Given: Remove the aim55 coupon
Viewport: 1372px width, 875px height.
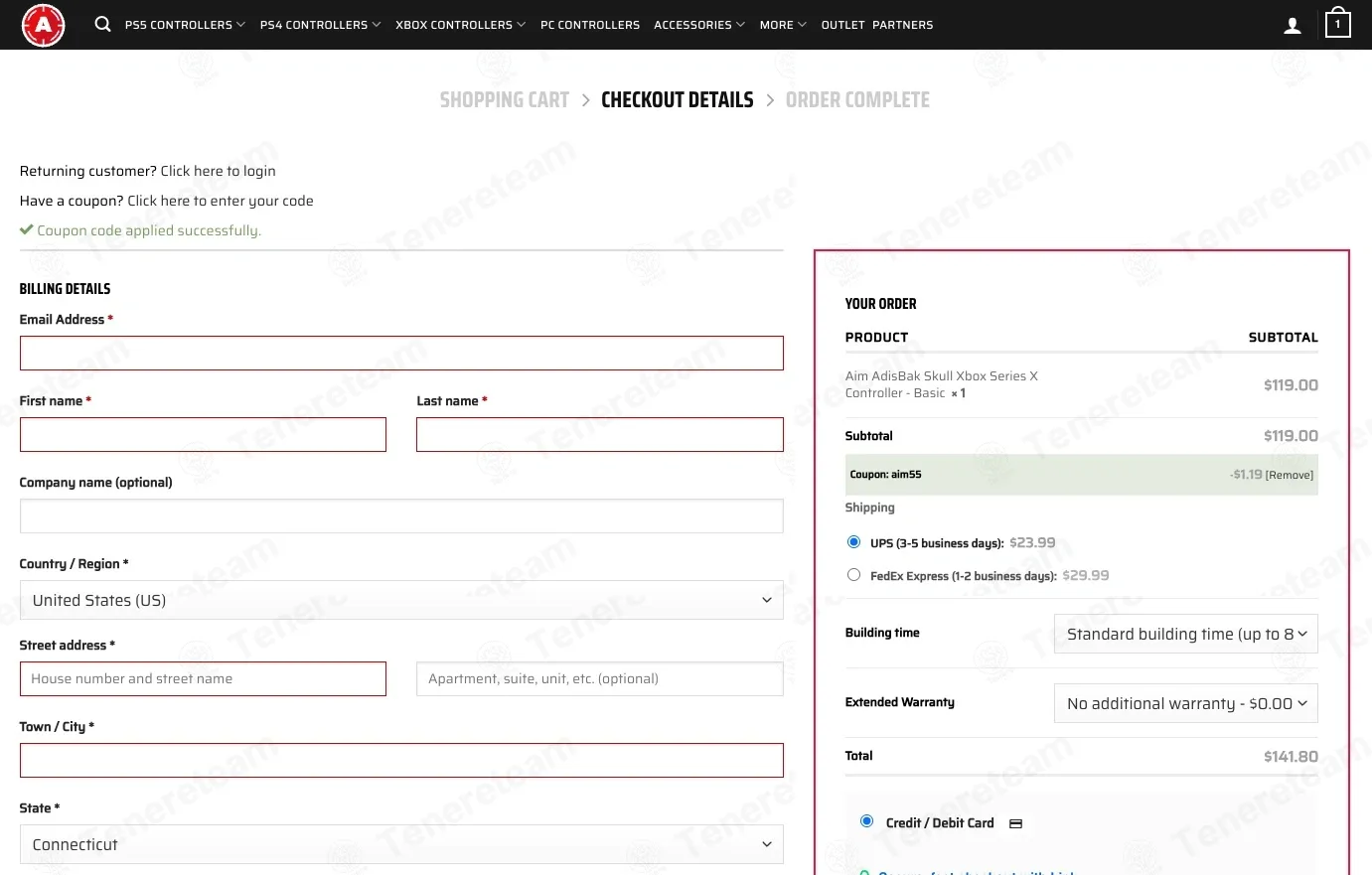Looking at the screenshot, I should [1289, 476].
